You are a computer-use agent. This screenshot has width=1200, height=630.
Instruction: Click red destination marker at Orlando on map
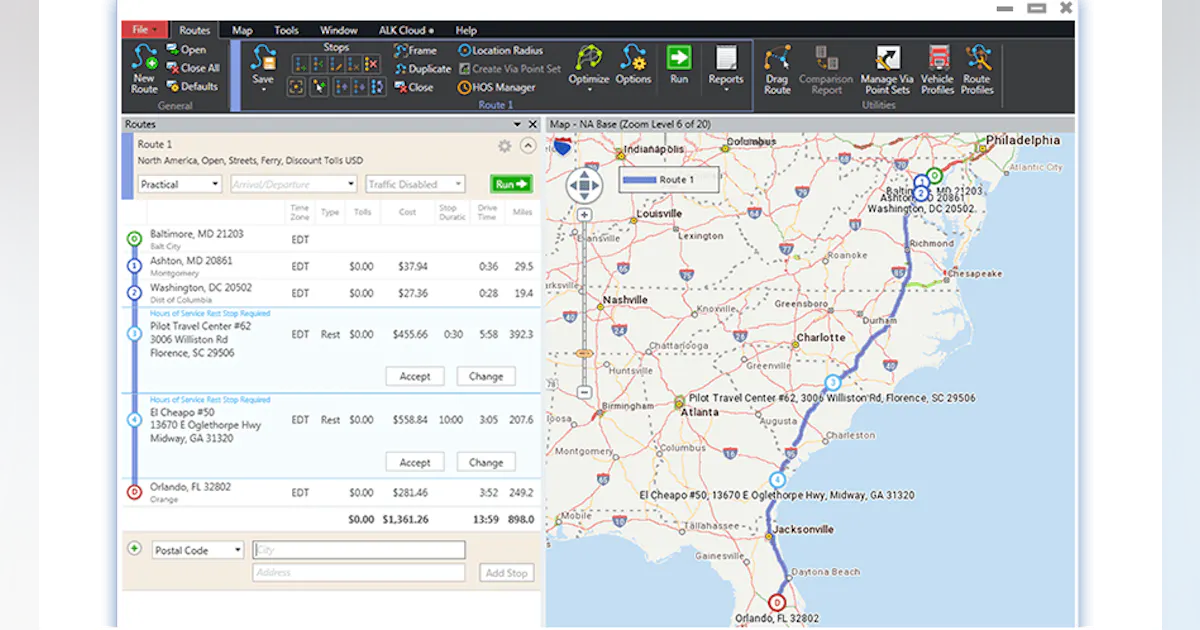point(777,603)
